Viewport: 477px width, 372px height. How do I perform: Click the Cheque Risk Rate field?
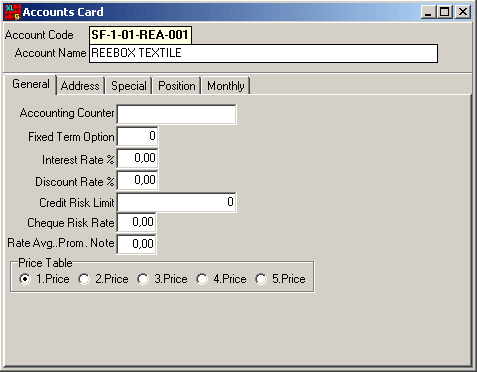coord(136,222)
